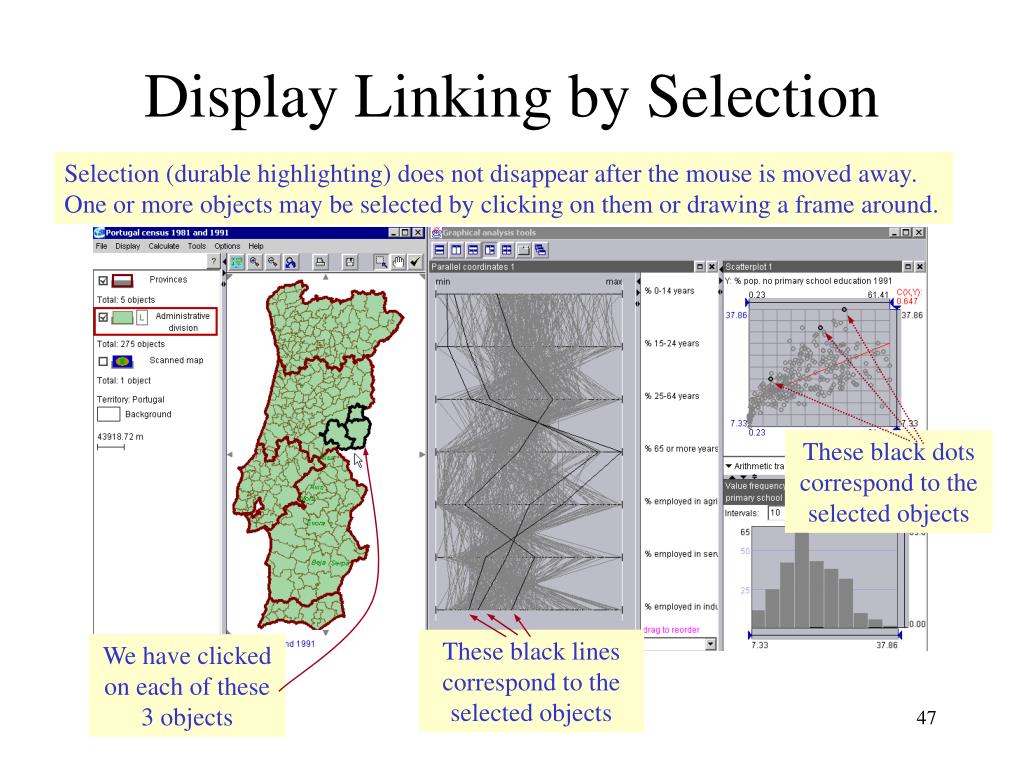Close the Parallel coordinates 1 panel
This screenshot has width=1024, height=768.
[x=712, y=266]
